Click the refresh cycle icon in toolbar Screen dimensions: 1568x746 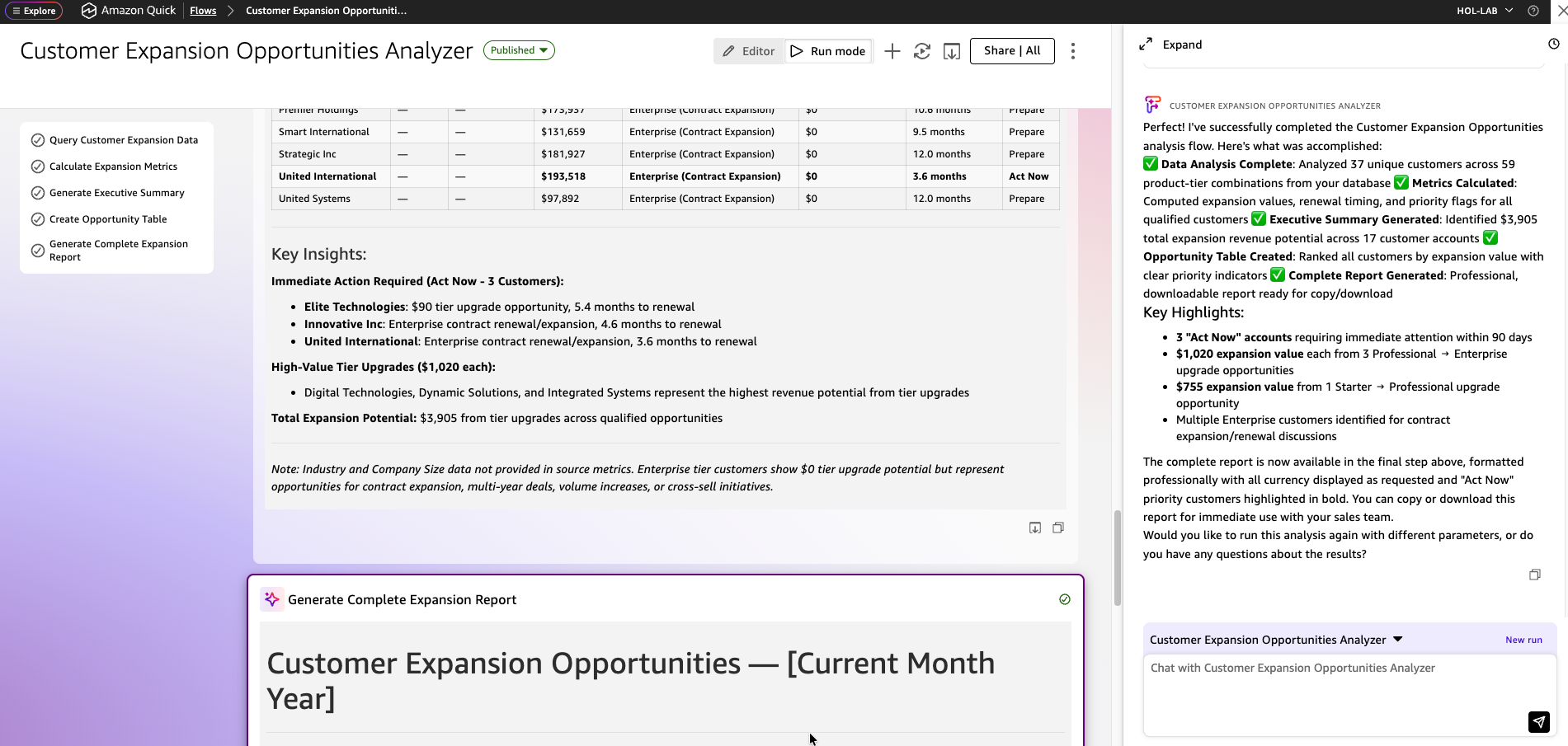tap(922, 51)
